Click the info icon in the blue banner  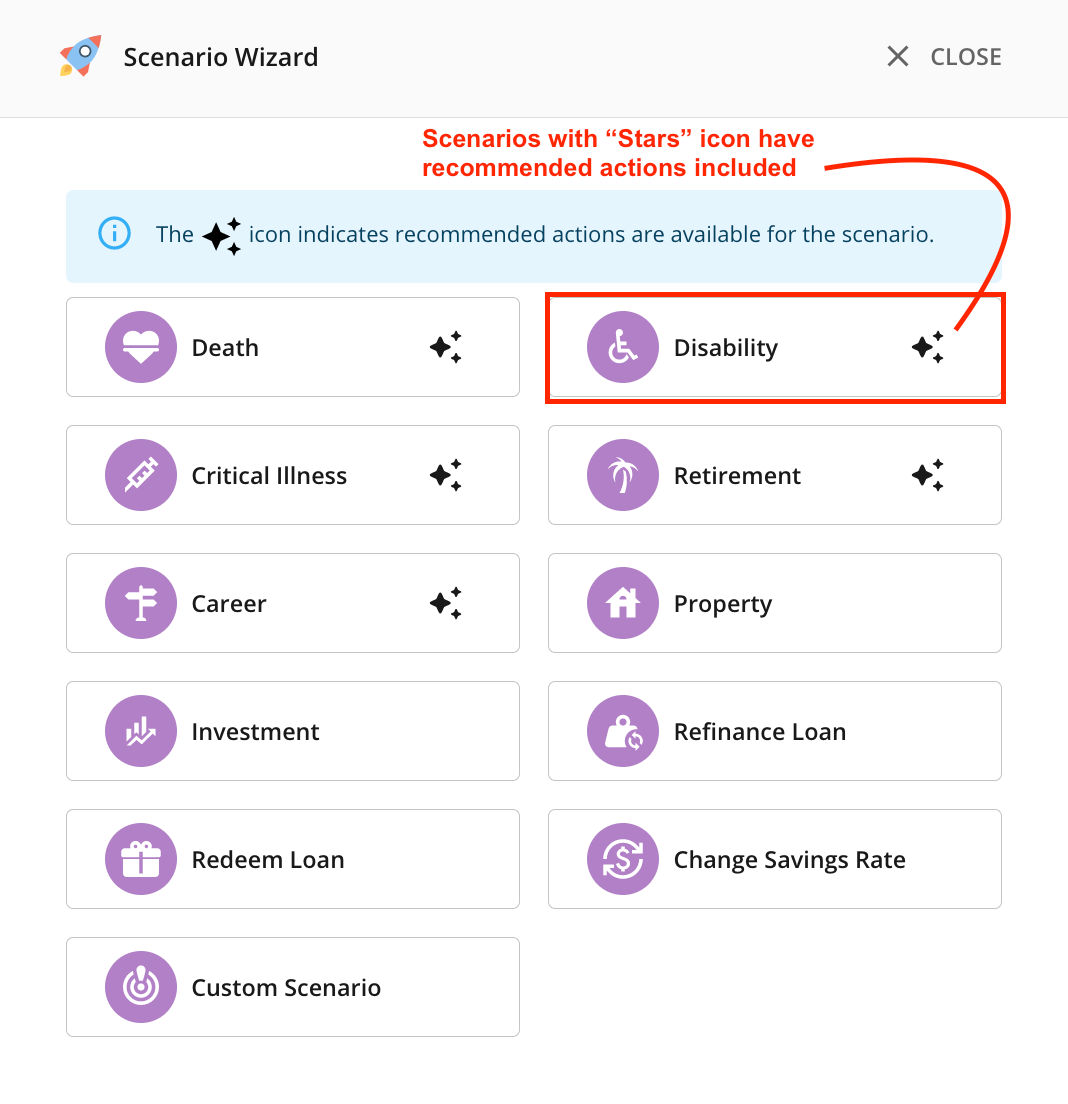(x=114, y=234)
